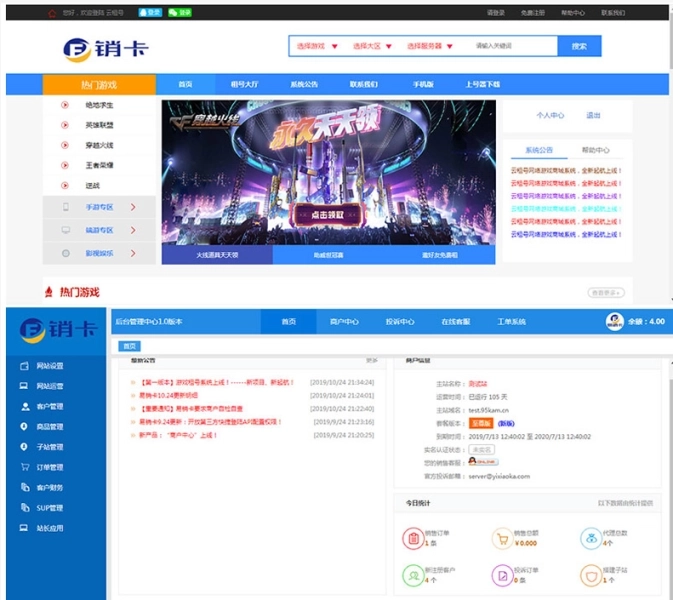Click the 网站设置 sidebar icon
Screen dimensions: 673x600
click(24, 366)
